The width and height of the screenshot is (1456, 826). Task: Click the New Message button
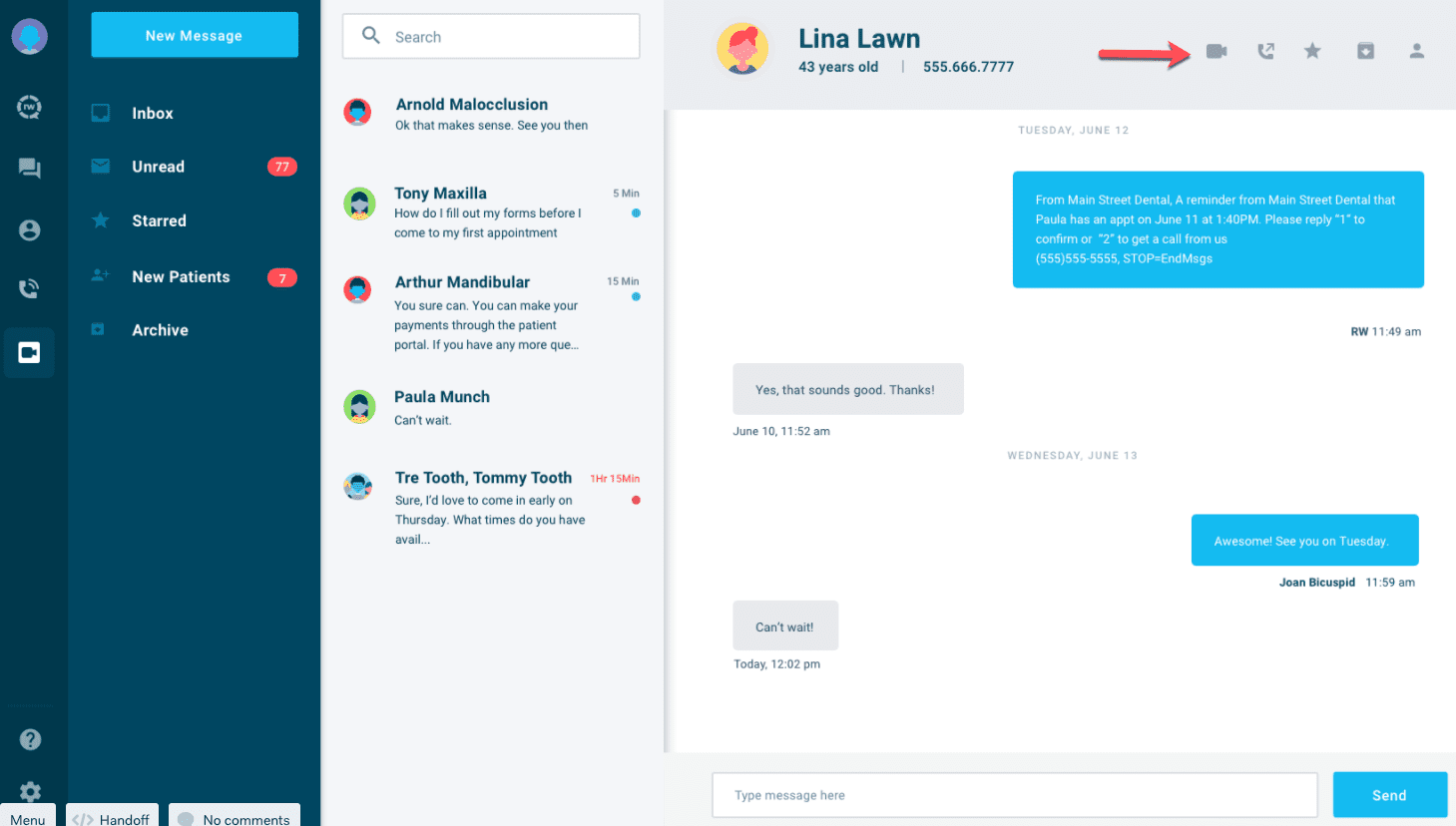tap(195, 35)
